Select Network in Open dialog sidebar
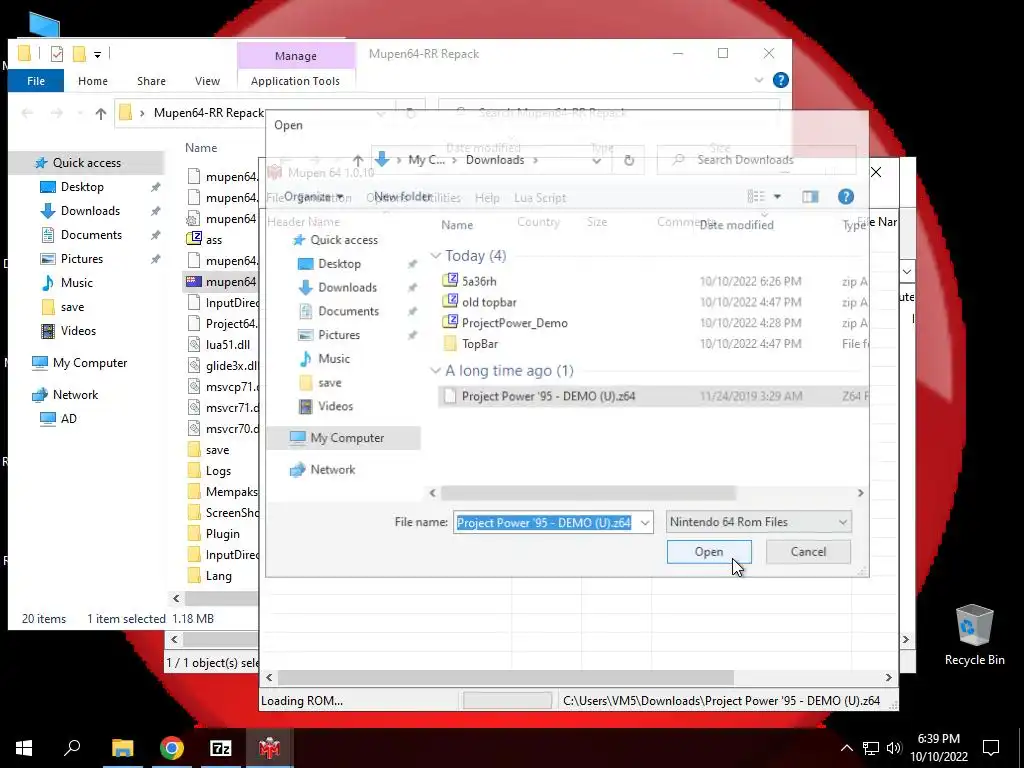The width and height of the screenshot is (1024, 768). (x=332, y=470)
